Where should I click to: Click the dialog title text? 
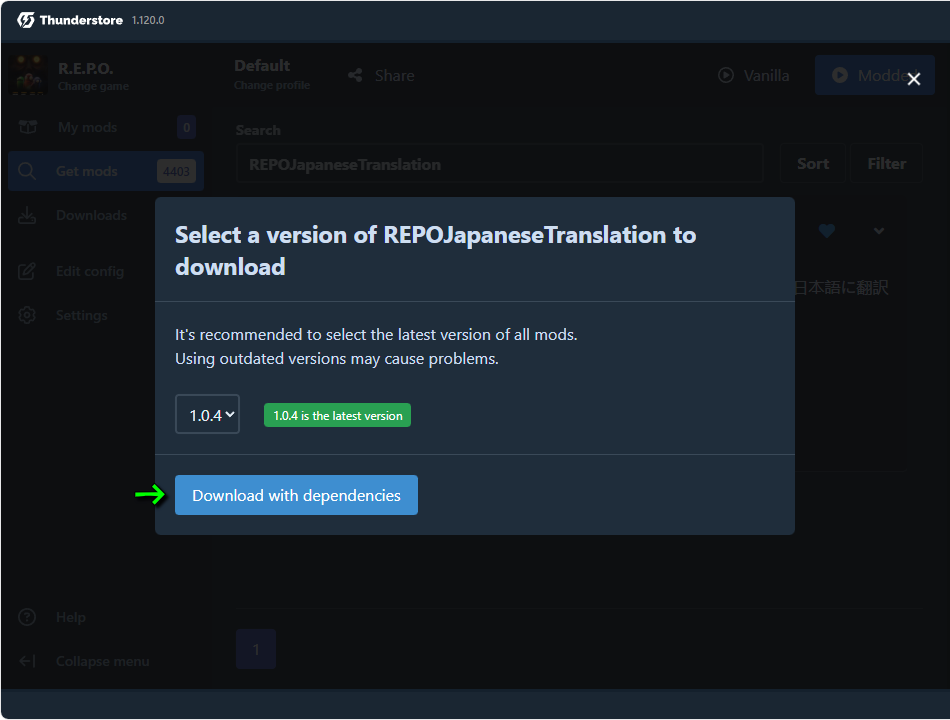[x=435, y=251]
